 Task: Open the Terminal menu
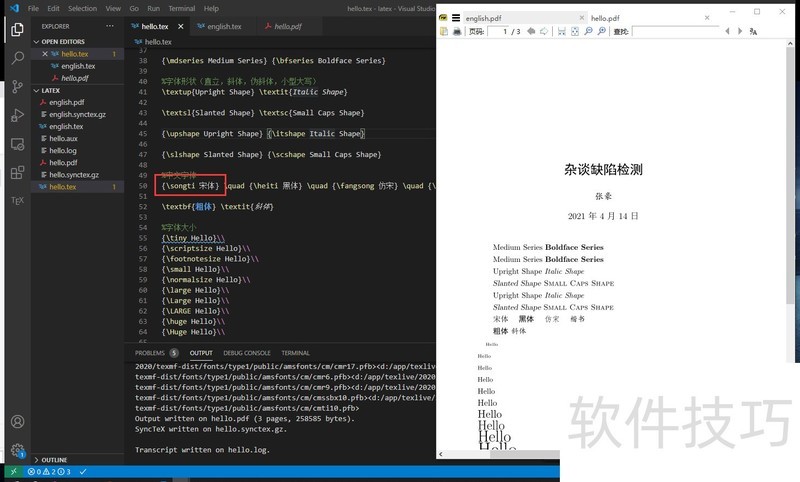181,8
